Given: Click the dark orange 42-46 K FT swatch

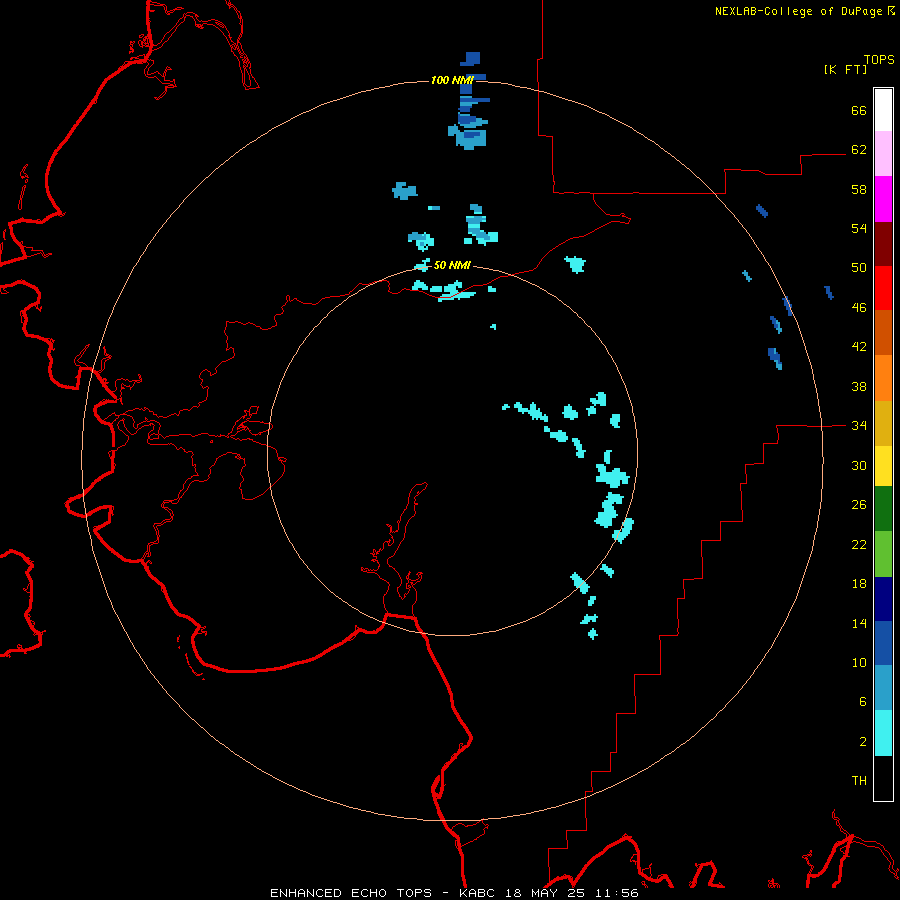Looking at the screenshot, I should 883,332.
